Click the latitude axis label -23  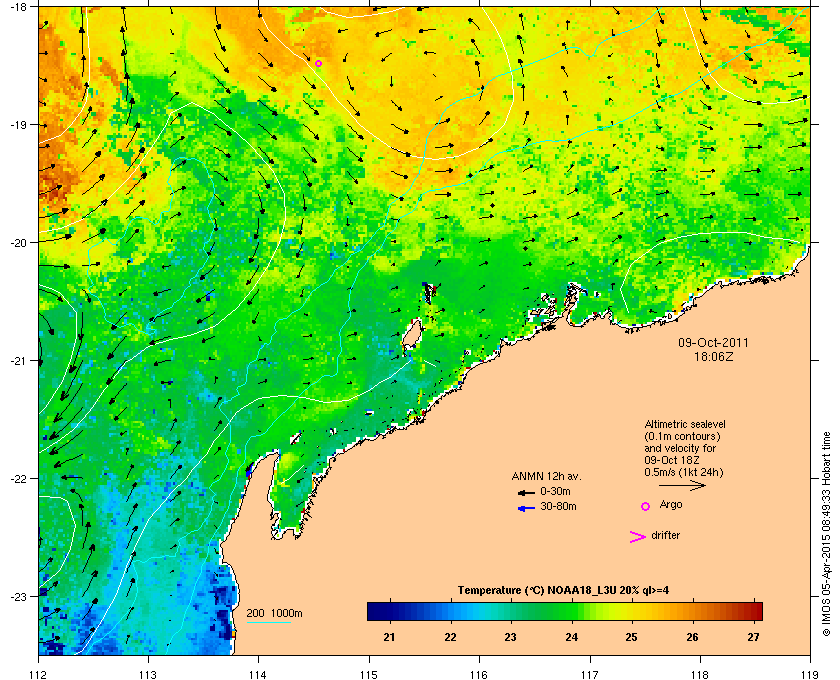point(17,596)
